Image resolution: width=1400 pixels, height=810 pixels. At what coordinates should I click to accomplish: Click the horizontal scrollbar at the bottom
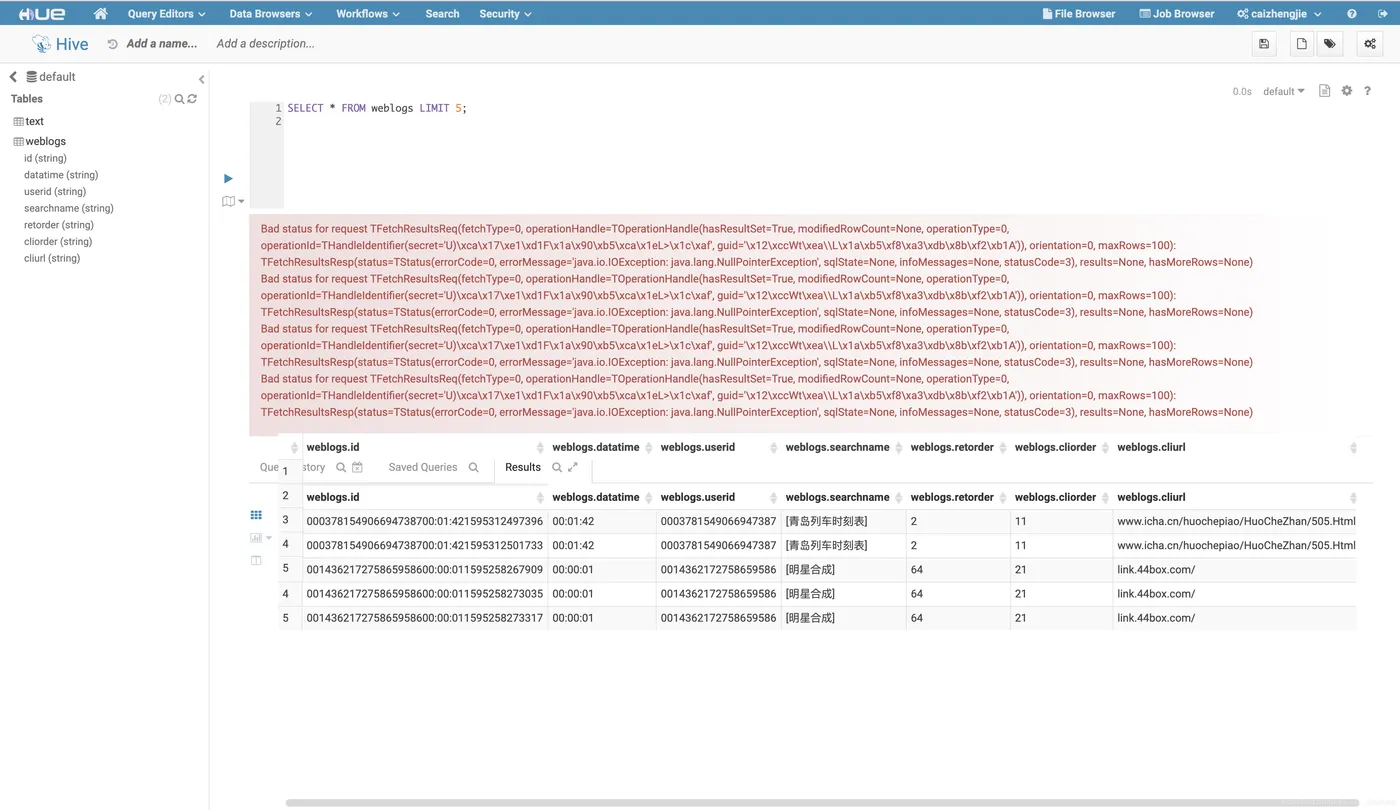(x=820, y=802)
